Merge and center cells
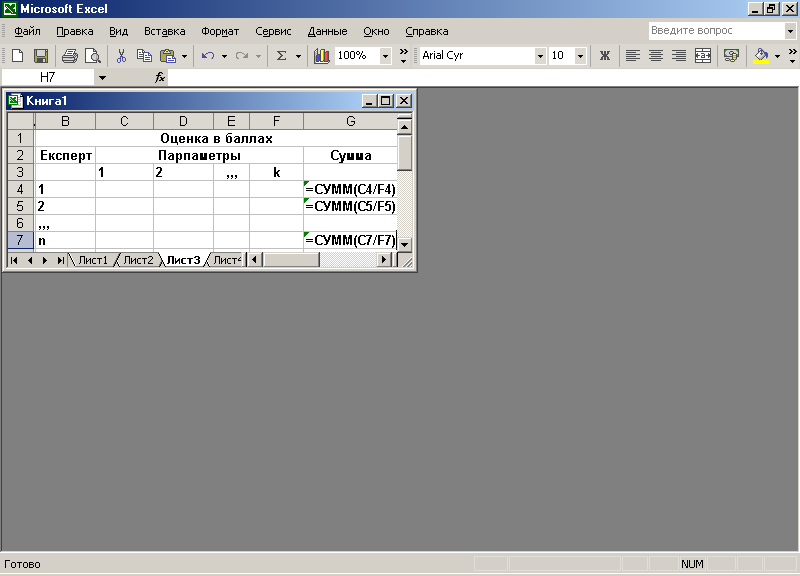 703,56
